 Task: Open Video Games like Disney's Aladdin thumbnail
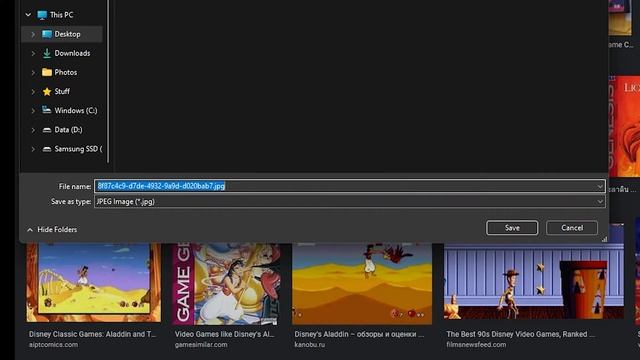click(x=226, y=284)
